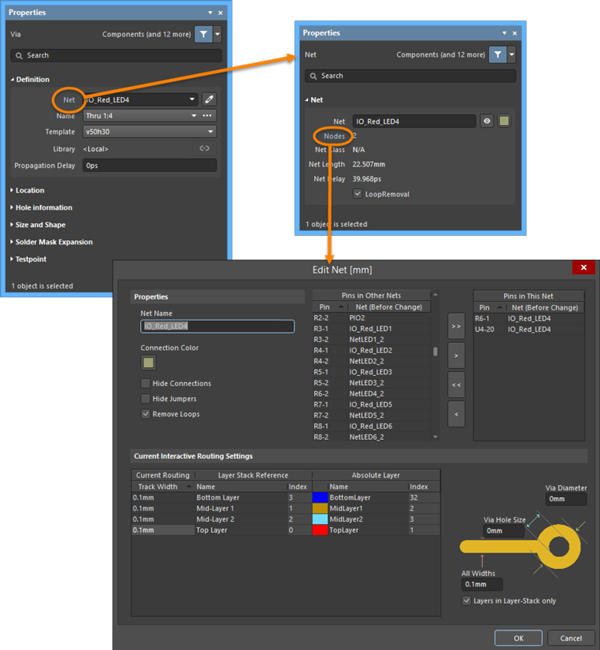The width and height of the screenshot is (600, 650).
Task: Move all pins with the >> button
Action: pyautogui.click(x=456, y=326)
